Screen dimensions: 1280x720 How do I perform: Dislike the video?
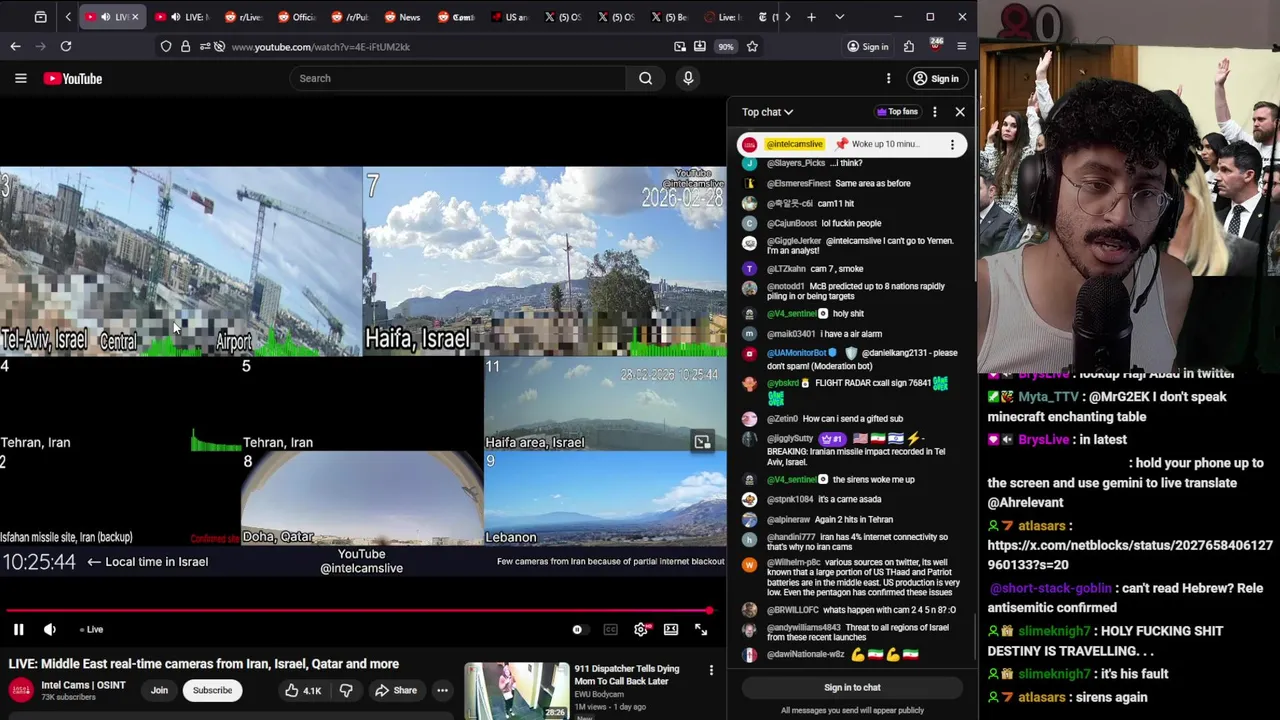point(346,690)
